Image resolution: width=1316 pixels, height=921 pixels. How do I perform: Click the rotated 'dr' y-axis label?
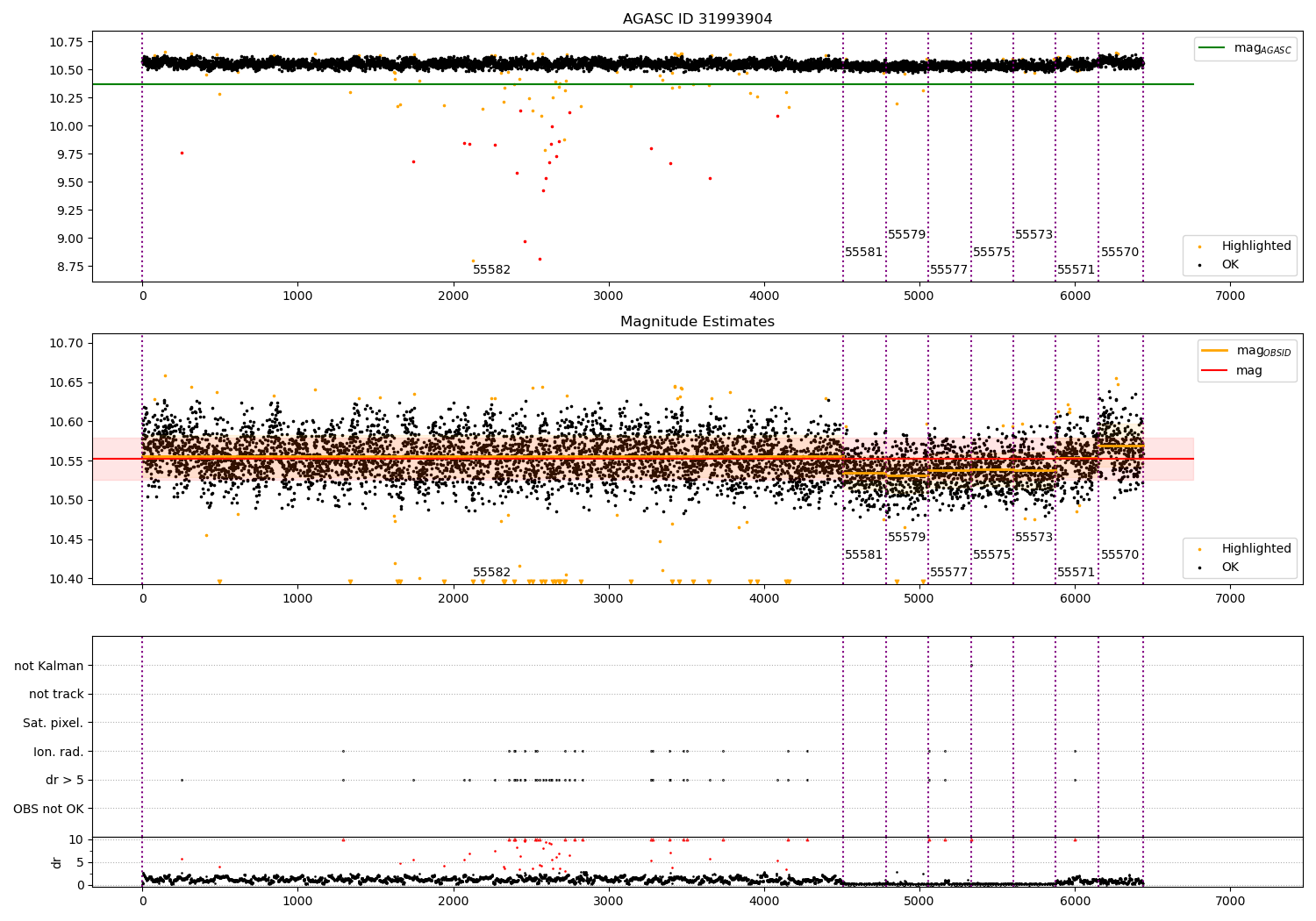pos(57,862)
